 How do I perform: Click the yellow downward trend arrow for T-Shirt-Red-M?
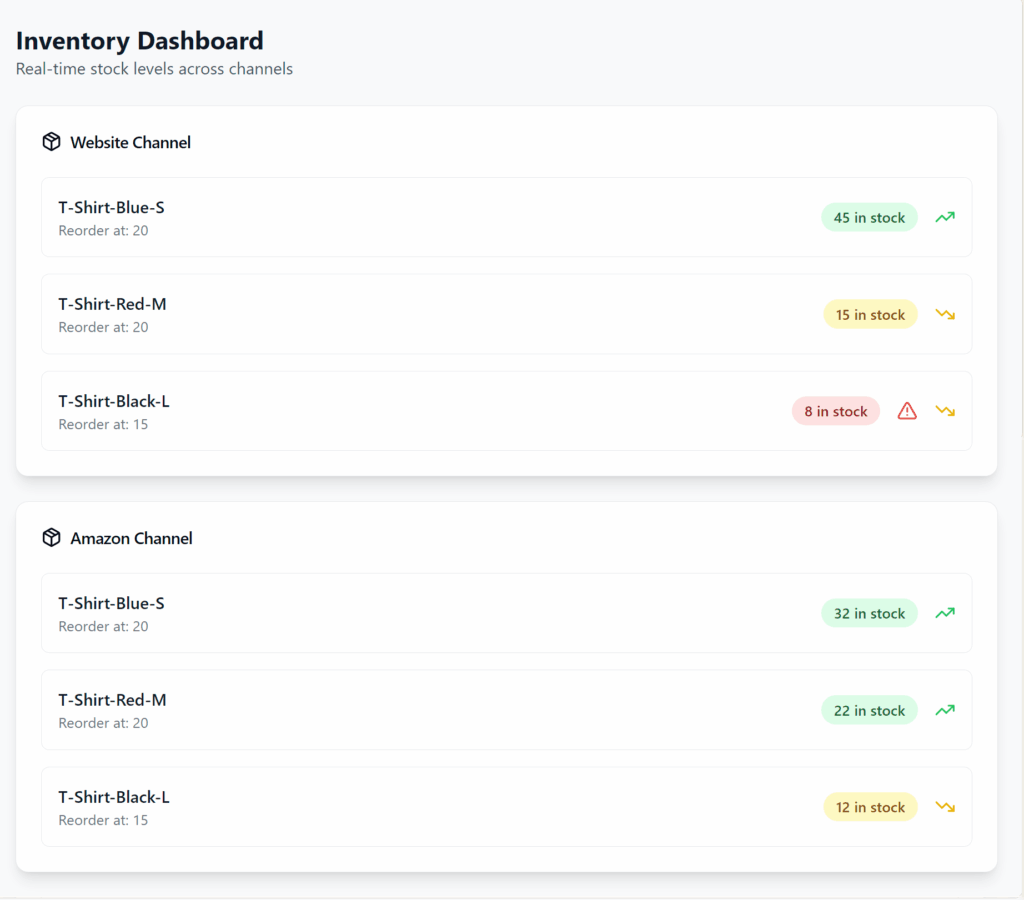pyautogui.click(x=944, y=314)
